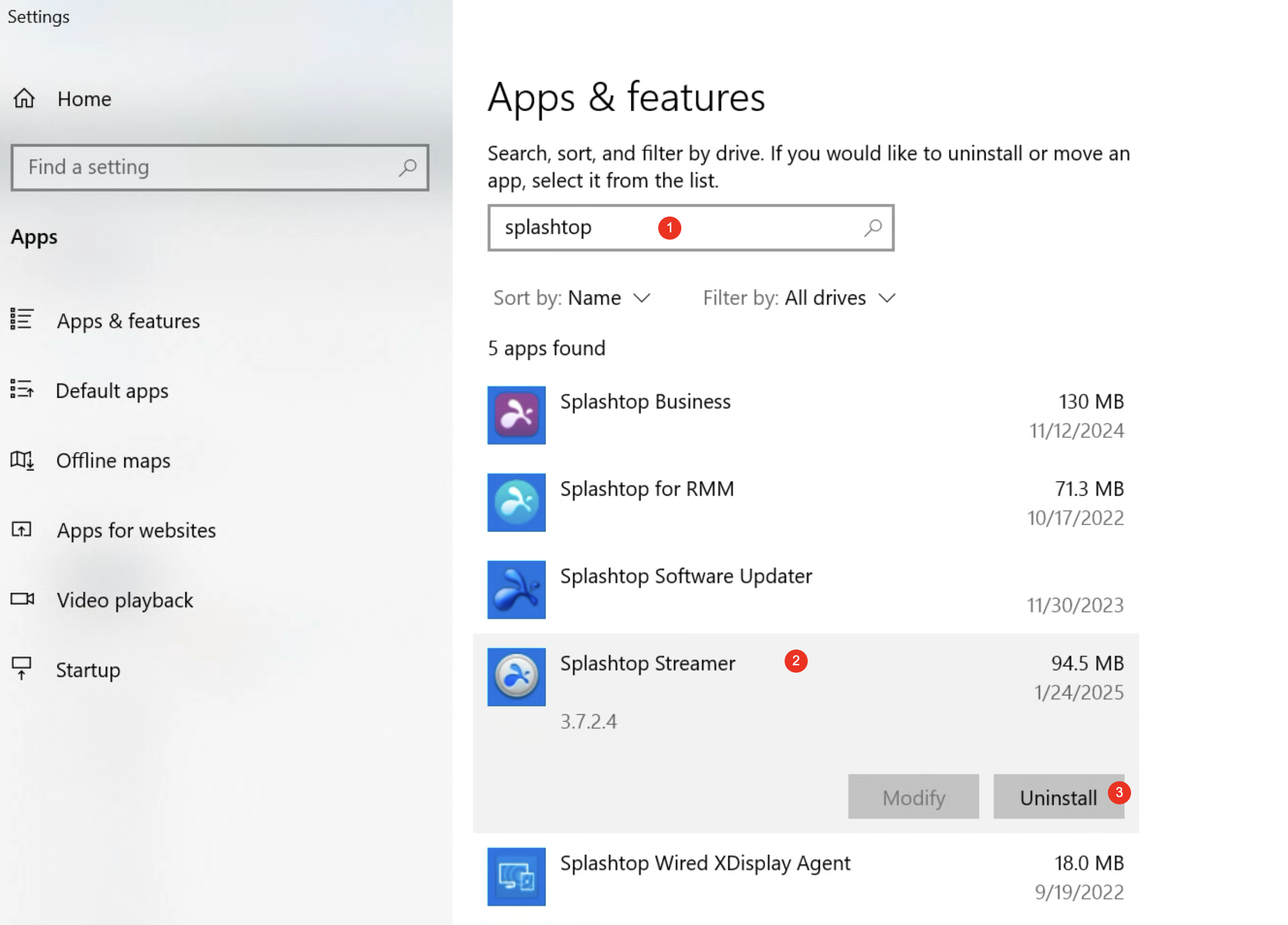
Task: Click the Apps & features page heading
Action: [626, 98]
